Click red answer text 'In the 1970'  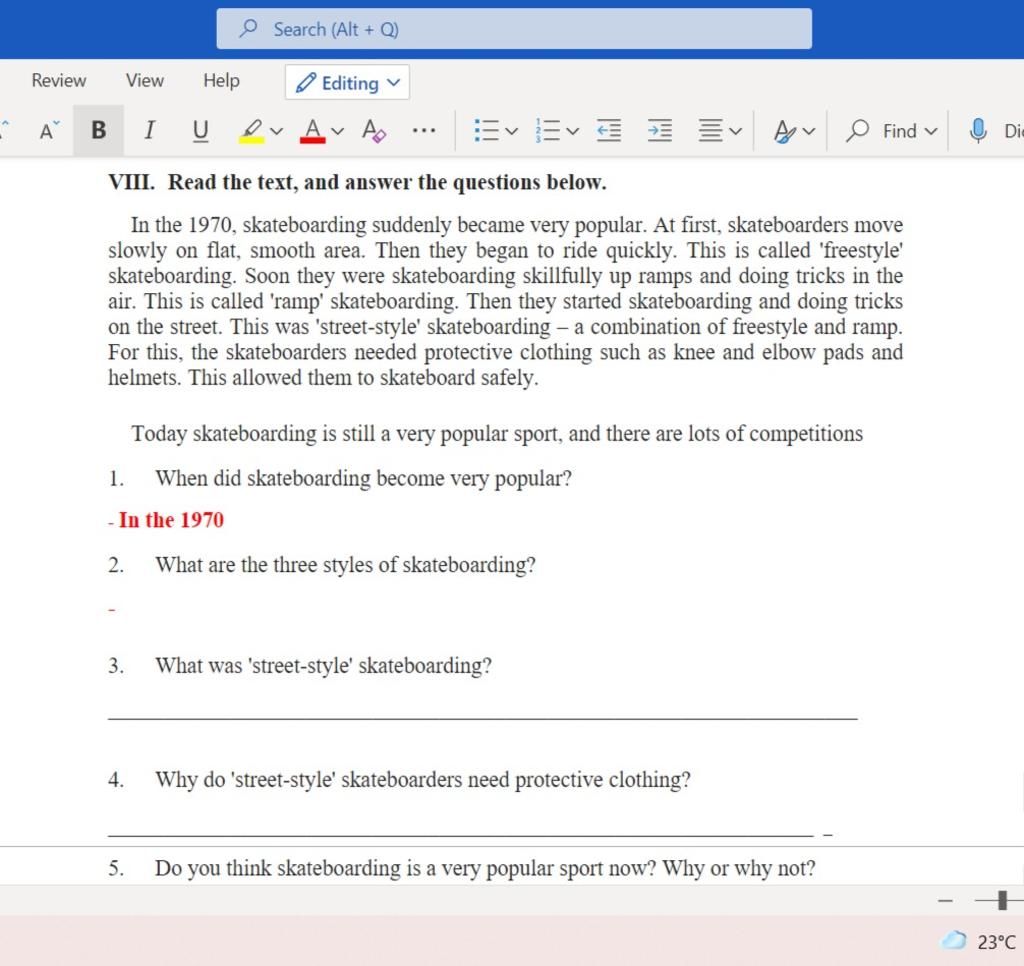coord(172,520)
